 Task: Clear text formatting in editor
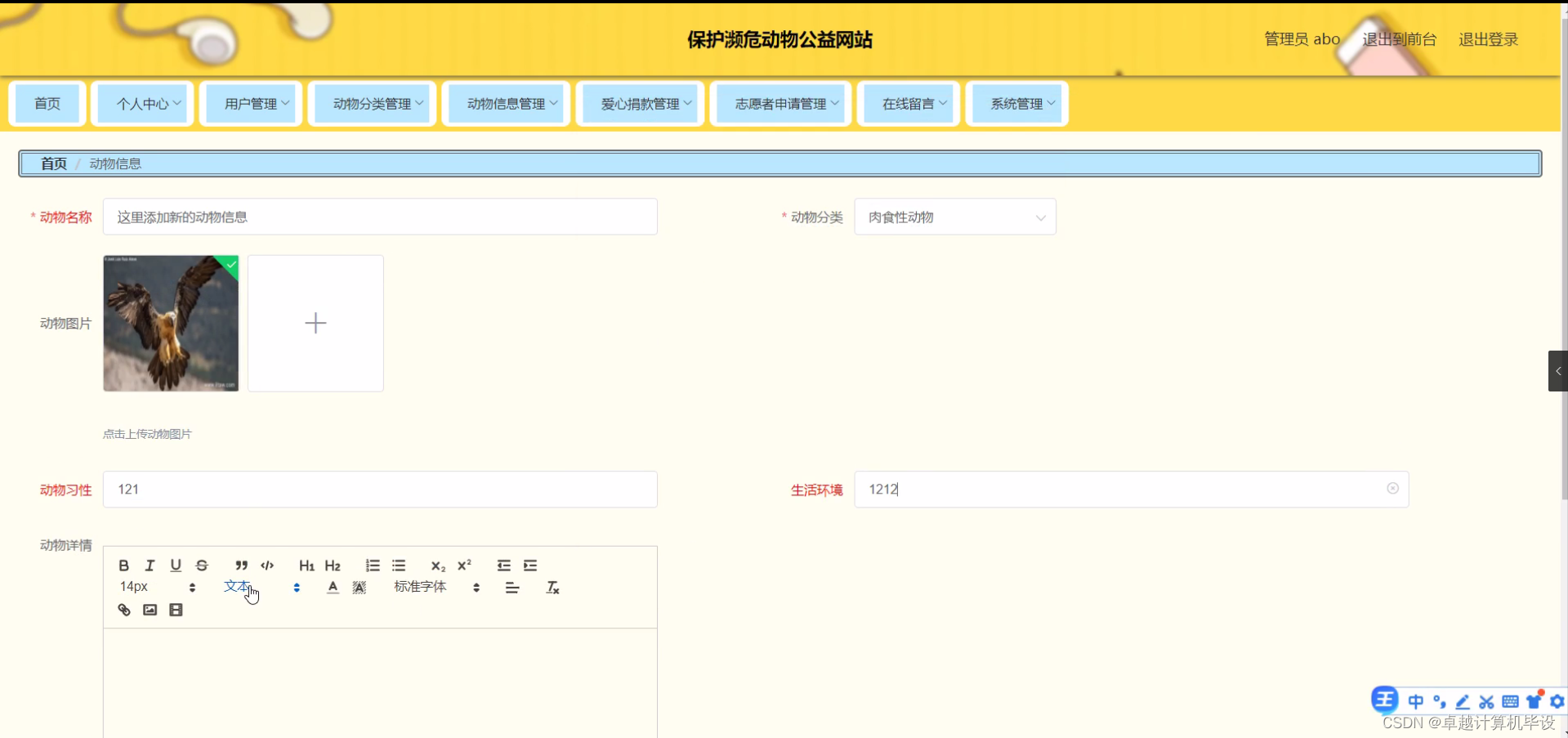point(552,588)
